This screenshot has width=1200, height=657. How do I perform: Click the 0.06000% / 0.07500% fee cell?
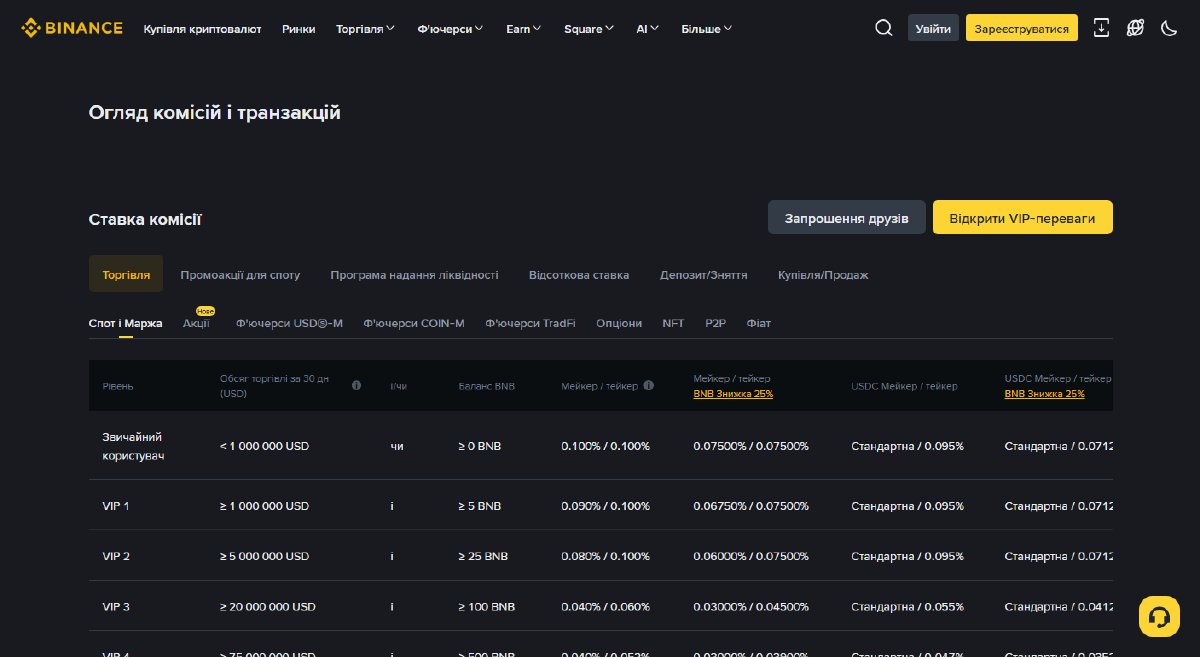pos(751,556)
